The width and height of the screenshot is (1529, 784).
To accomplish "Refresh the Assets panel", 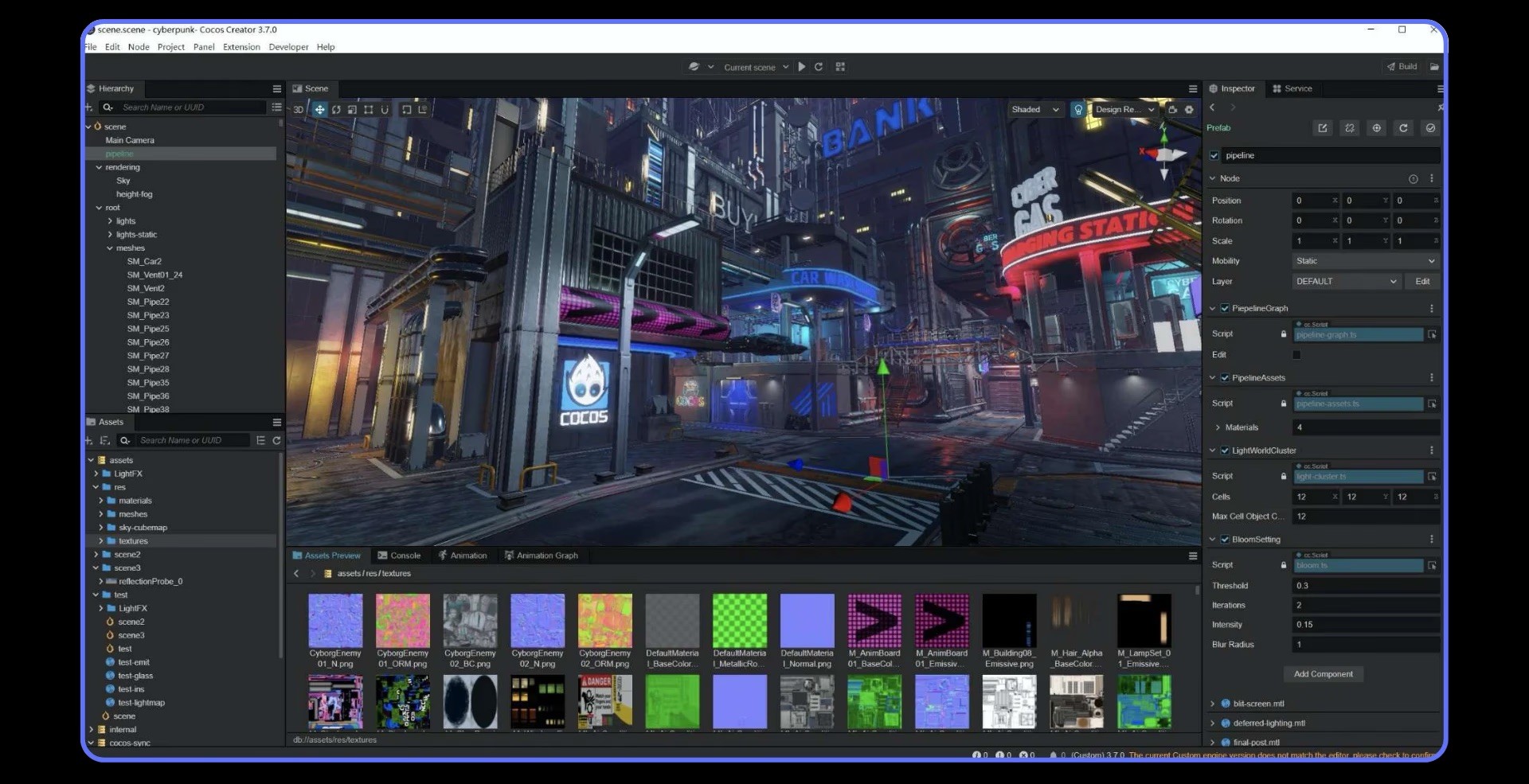I will pyautogui.click(x=276, y=440).
